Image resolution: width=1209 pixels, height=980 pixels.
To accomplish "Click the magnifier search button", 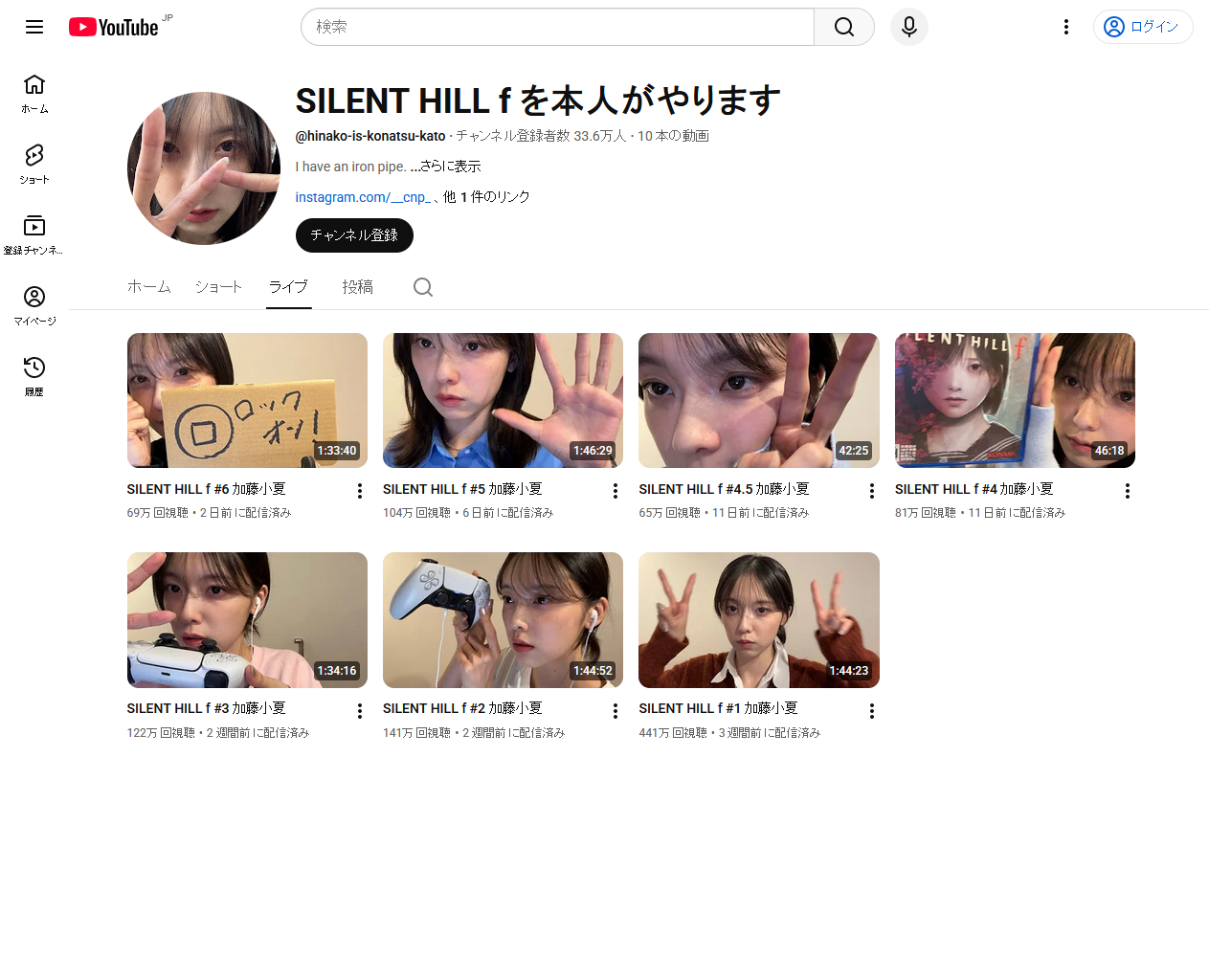I will [x=843, y=27].
